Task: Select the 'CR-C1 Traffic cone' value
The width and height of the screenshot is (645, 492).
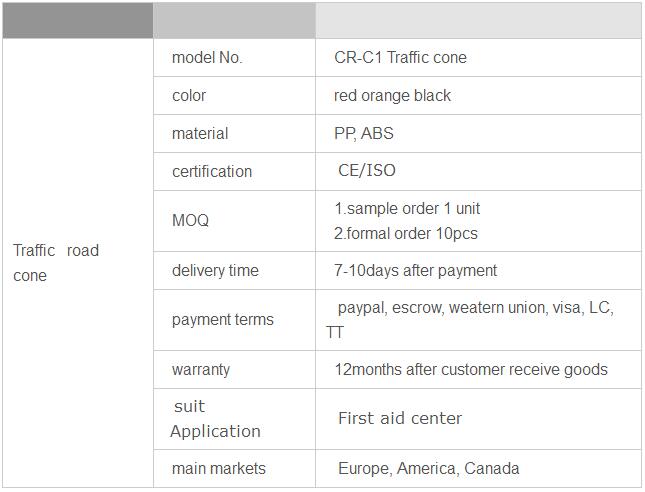Action: [x=400, y=58]
